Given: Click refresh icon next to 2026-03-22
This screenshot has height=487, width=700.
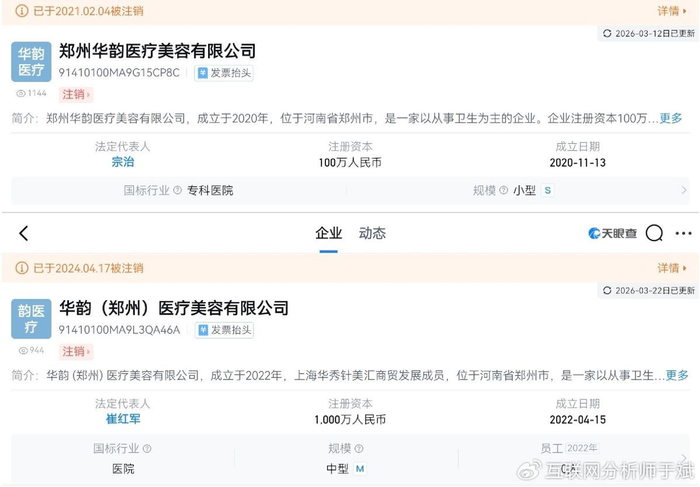Looking at the screenshot, I should [607, 291].
